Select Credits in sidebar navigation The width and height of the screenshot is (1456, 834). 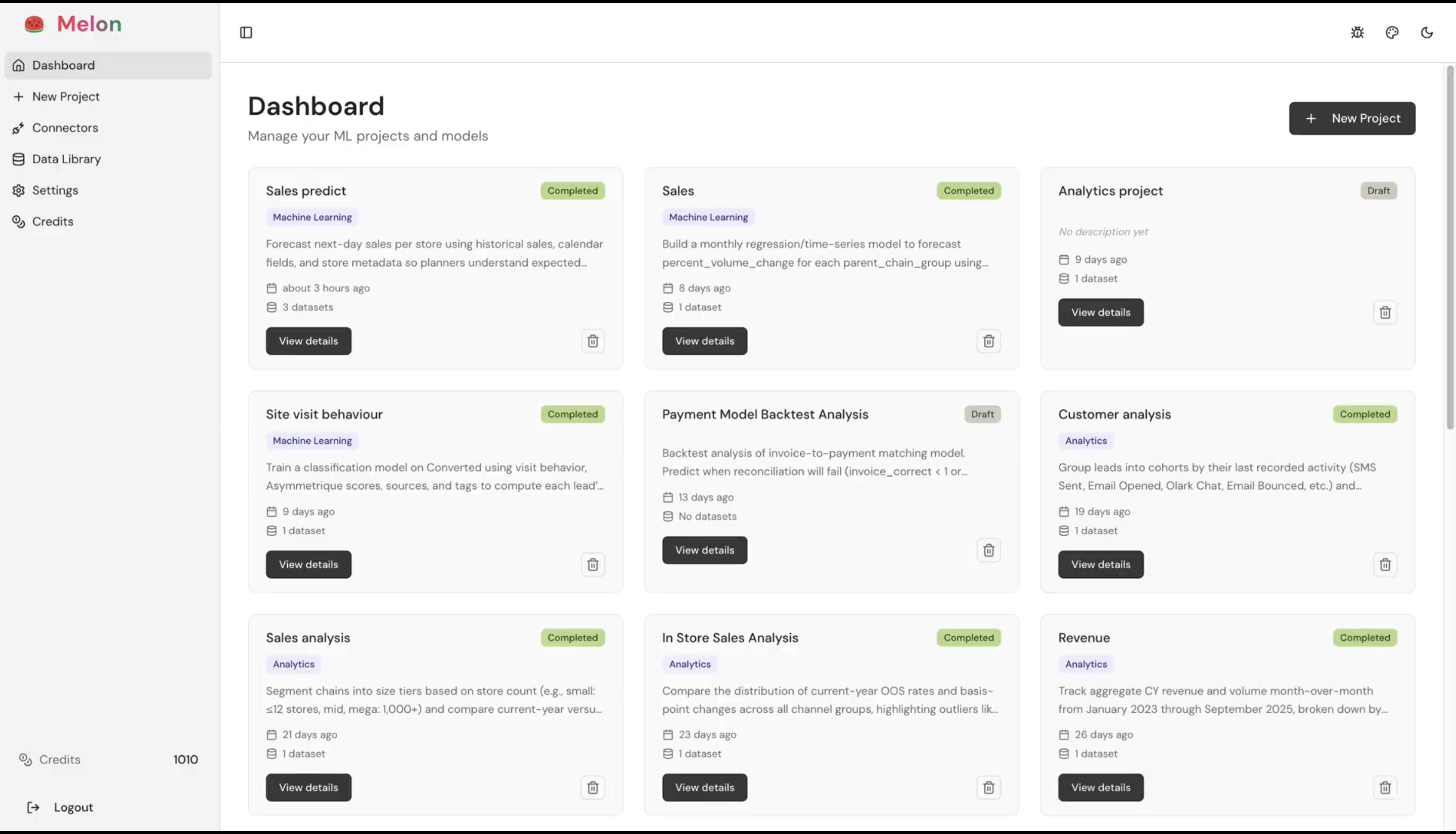53,222
